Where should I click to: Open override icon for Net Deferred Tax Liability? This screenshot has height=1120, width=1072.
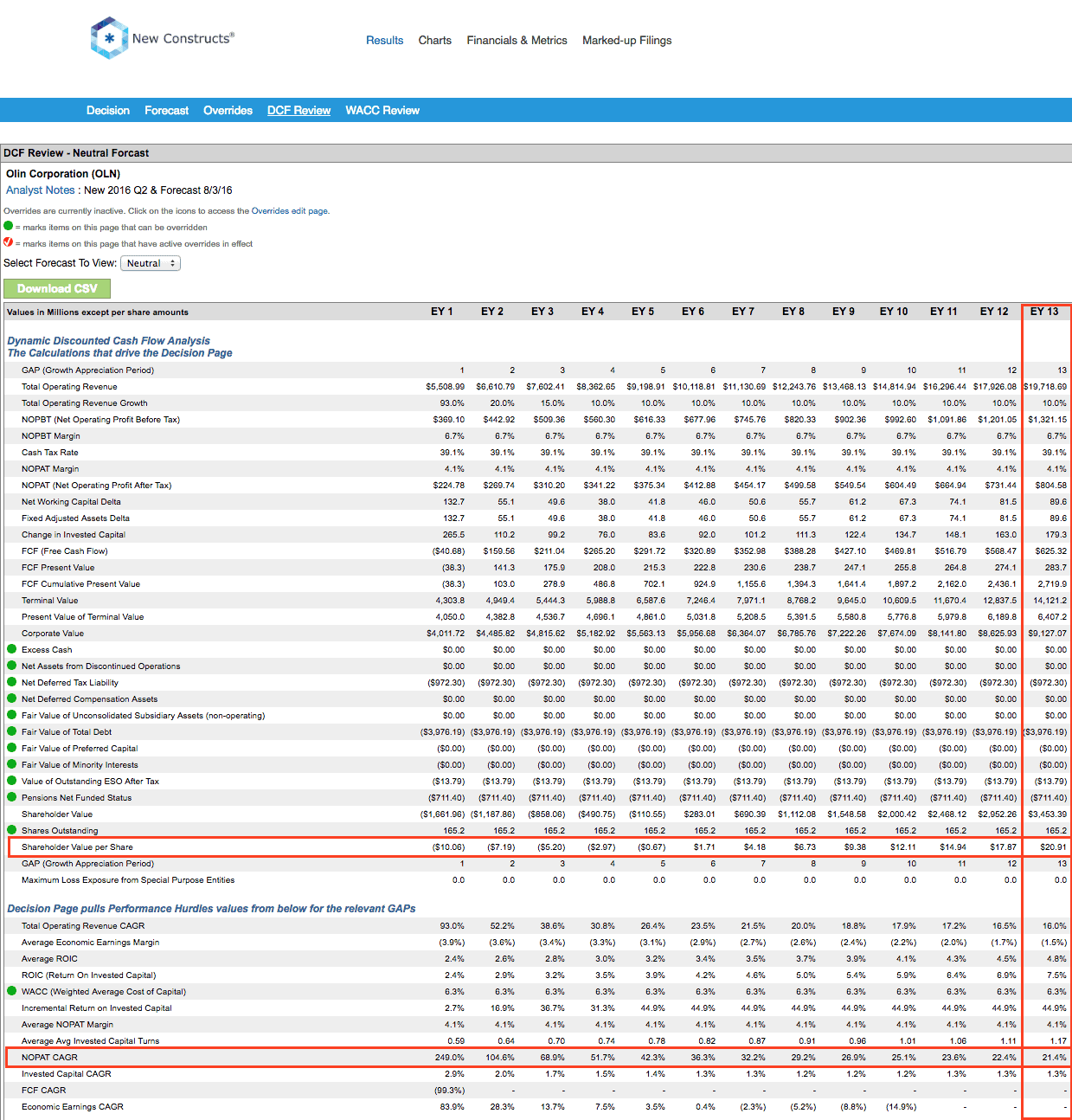12,682
